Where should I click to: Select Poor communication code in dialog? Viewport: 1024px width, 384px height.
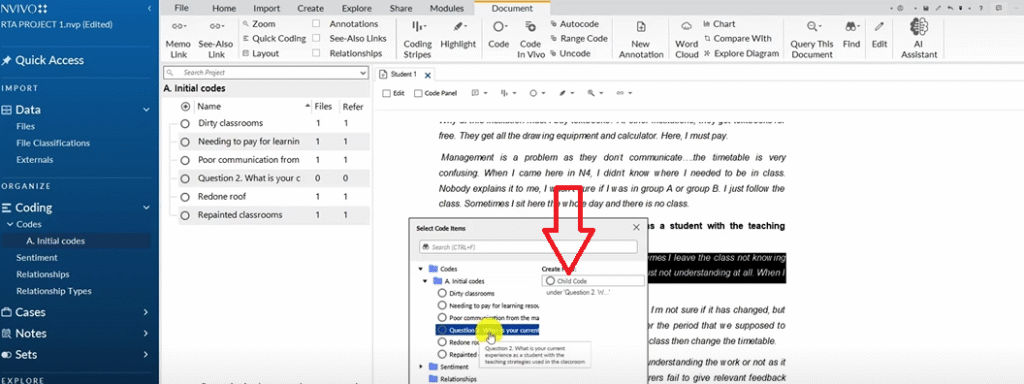(488, 318)
